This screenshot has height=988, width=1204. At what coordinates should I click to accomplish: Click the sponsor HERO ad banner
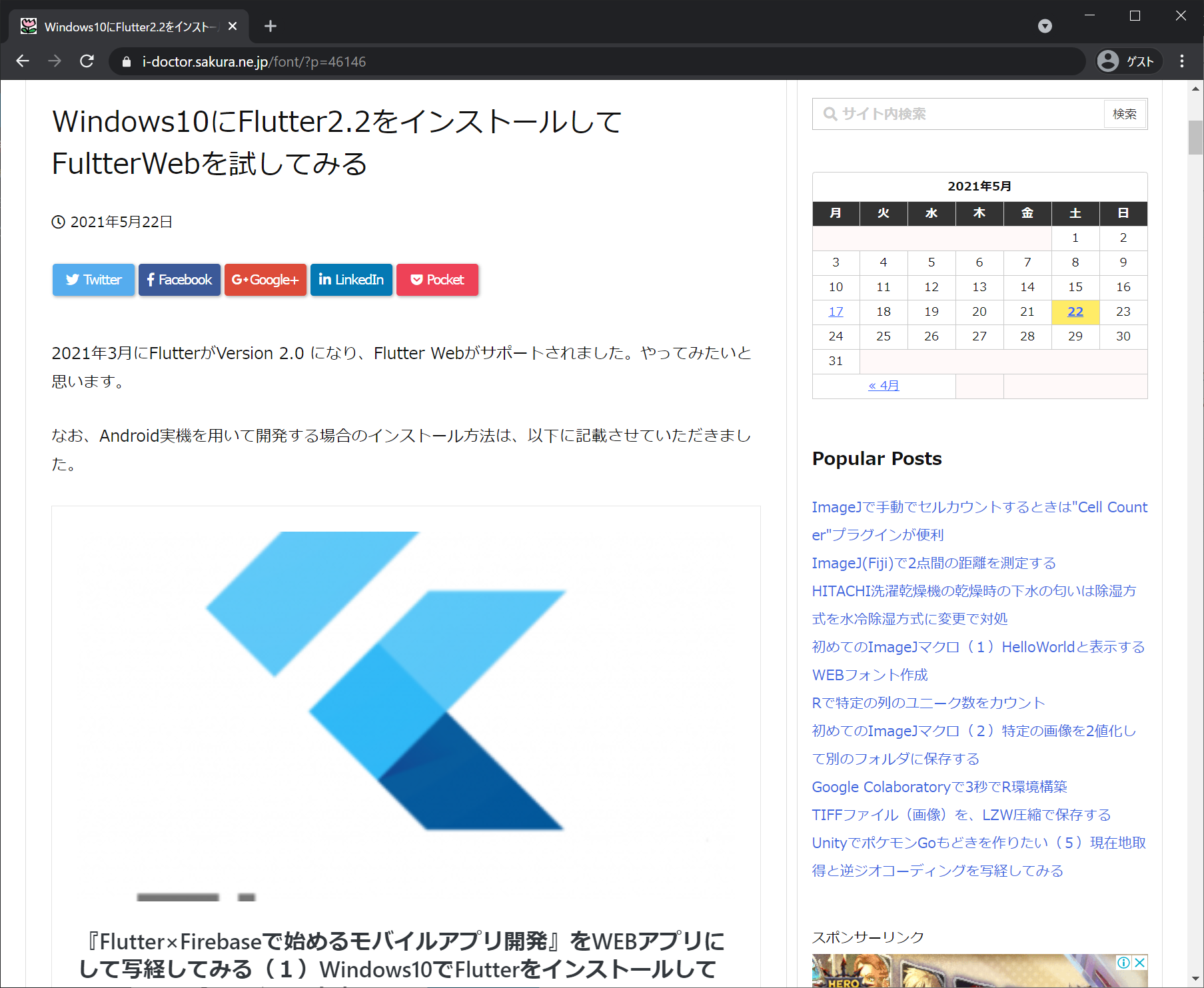click(x=979, y=971)
